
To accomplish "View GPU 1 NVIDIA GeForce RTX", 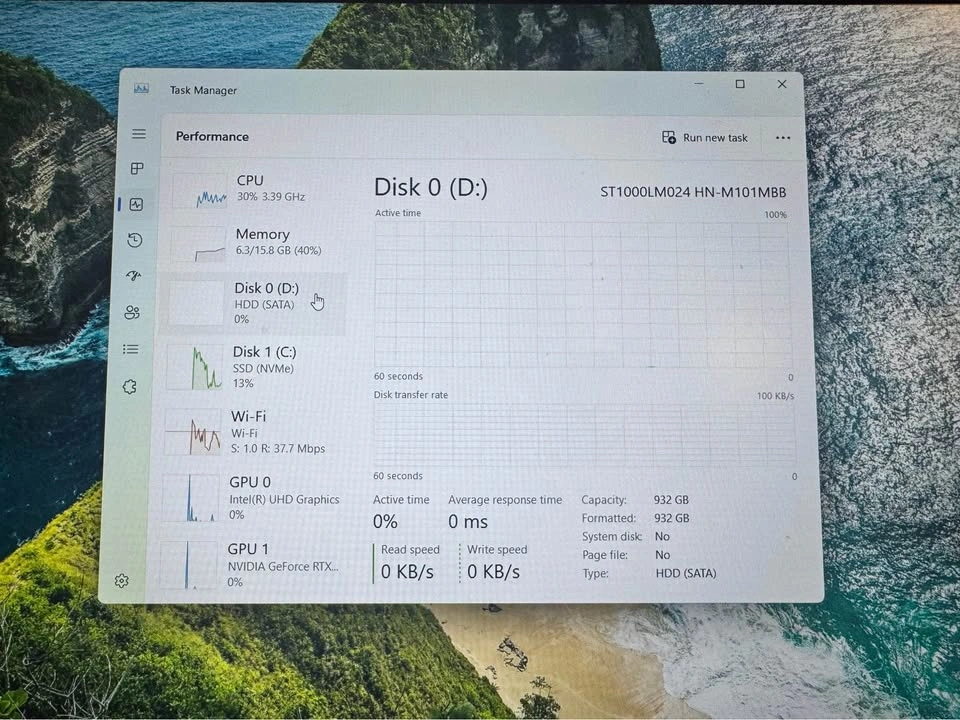I will pyautogui.click(x=250, y=564).
